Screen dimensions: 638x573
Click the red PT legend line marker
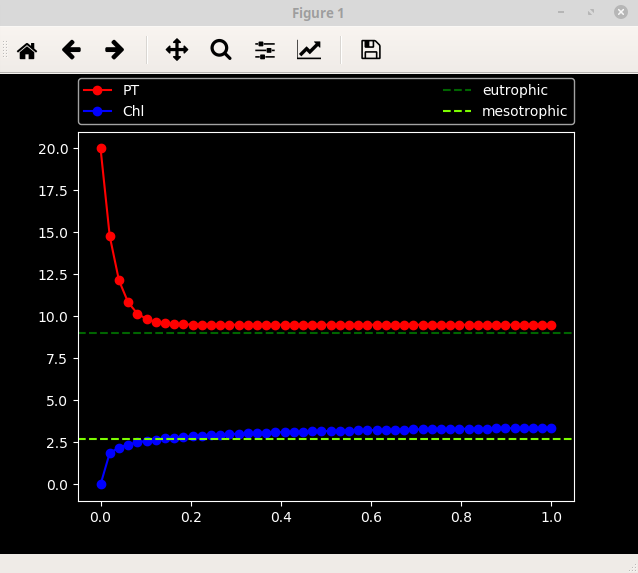100,90
